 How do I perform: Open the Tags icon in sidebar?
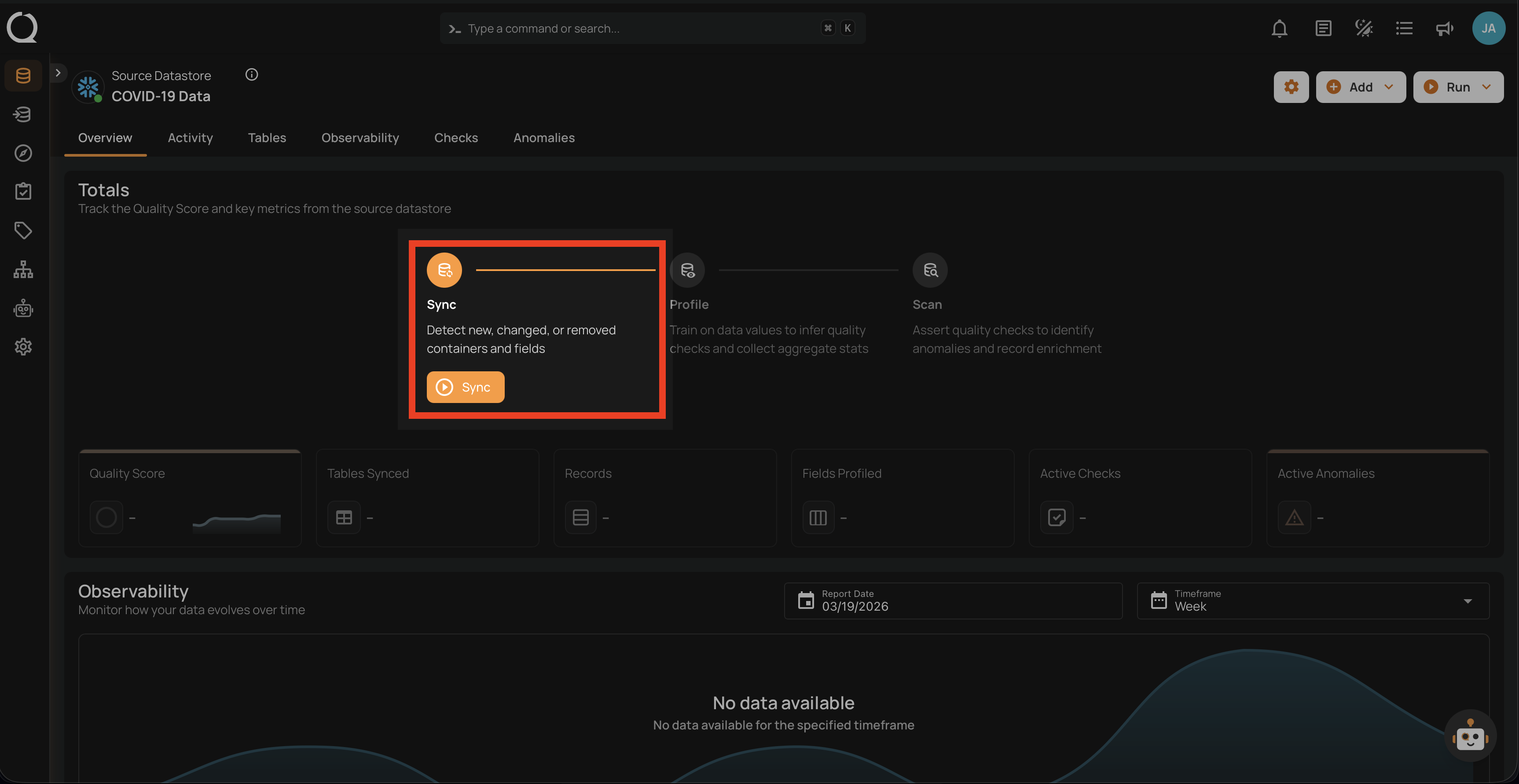click(x=23, y=231)
